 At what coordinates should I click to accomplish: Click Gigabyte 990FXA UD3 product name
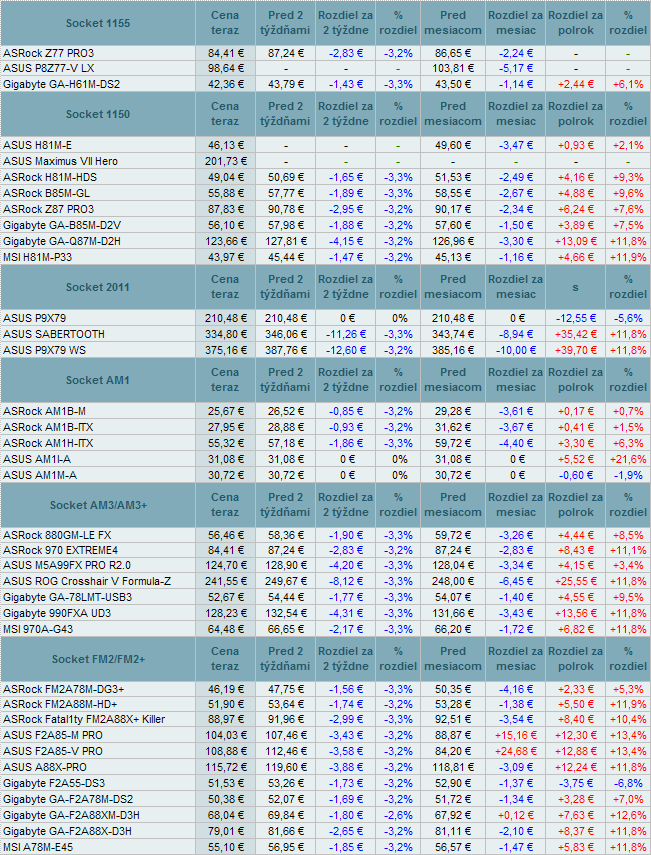(57, 613)
